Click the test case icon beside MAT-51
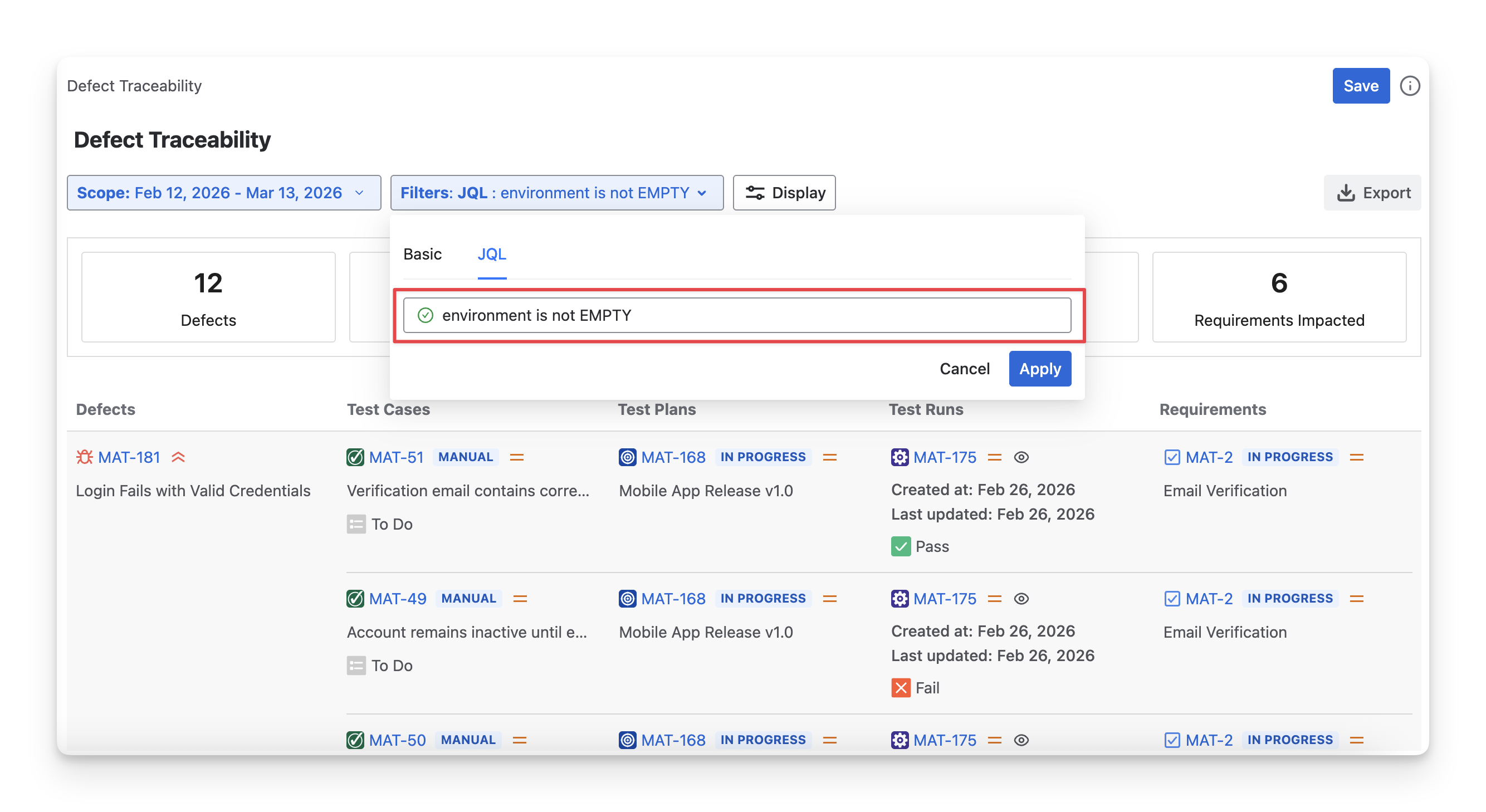Image resolution: width=1486 pixels, height=812 pixels. 355,457
